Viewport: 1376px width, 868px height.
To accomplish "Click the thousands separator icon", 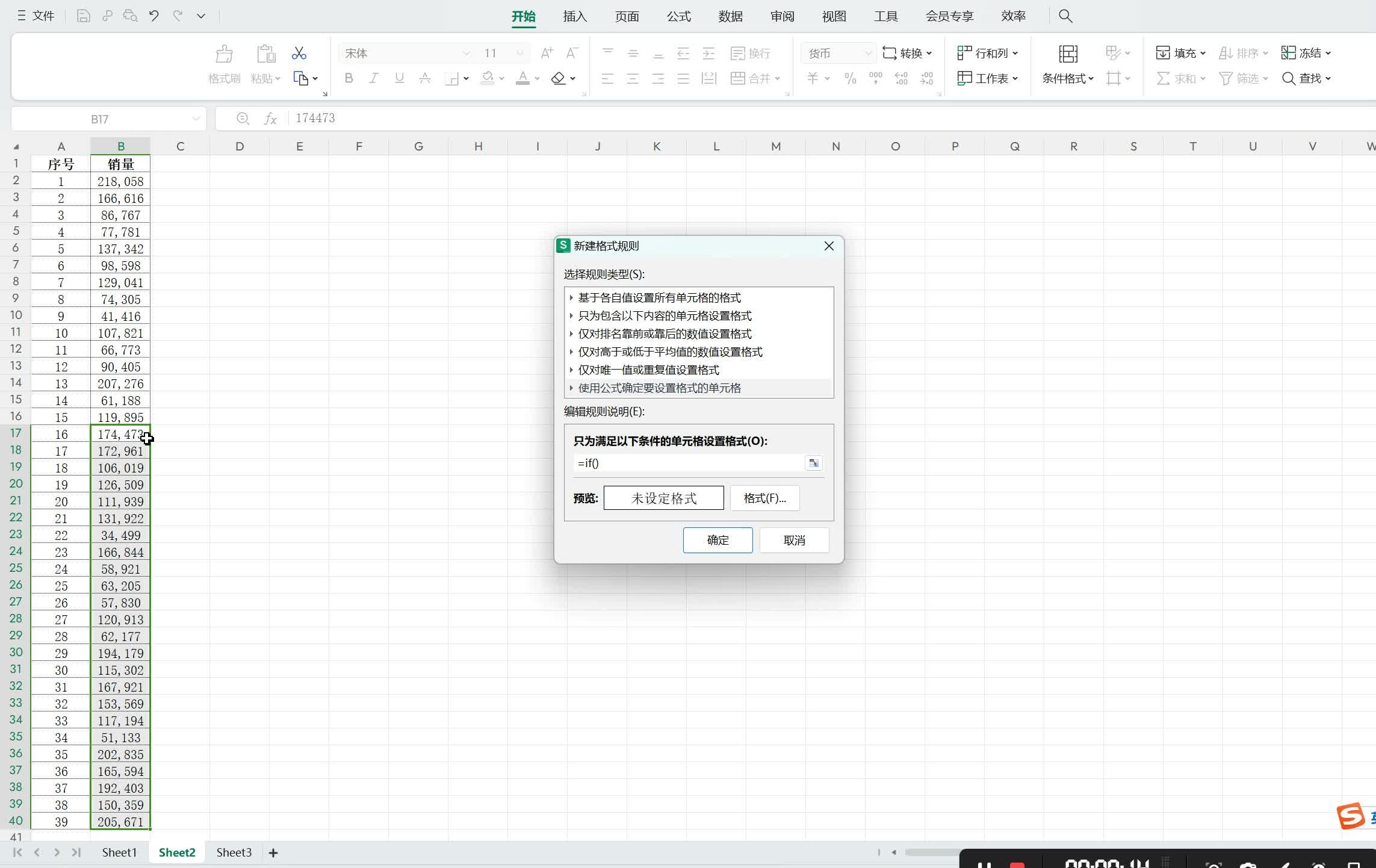I will click(875, 78).
